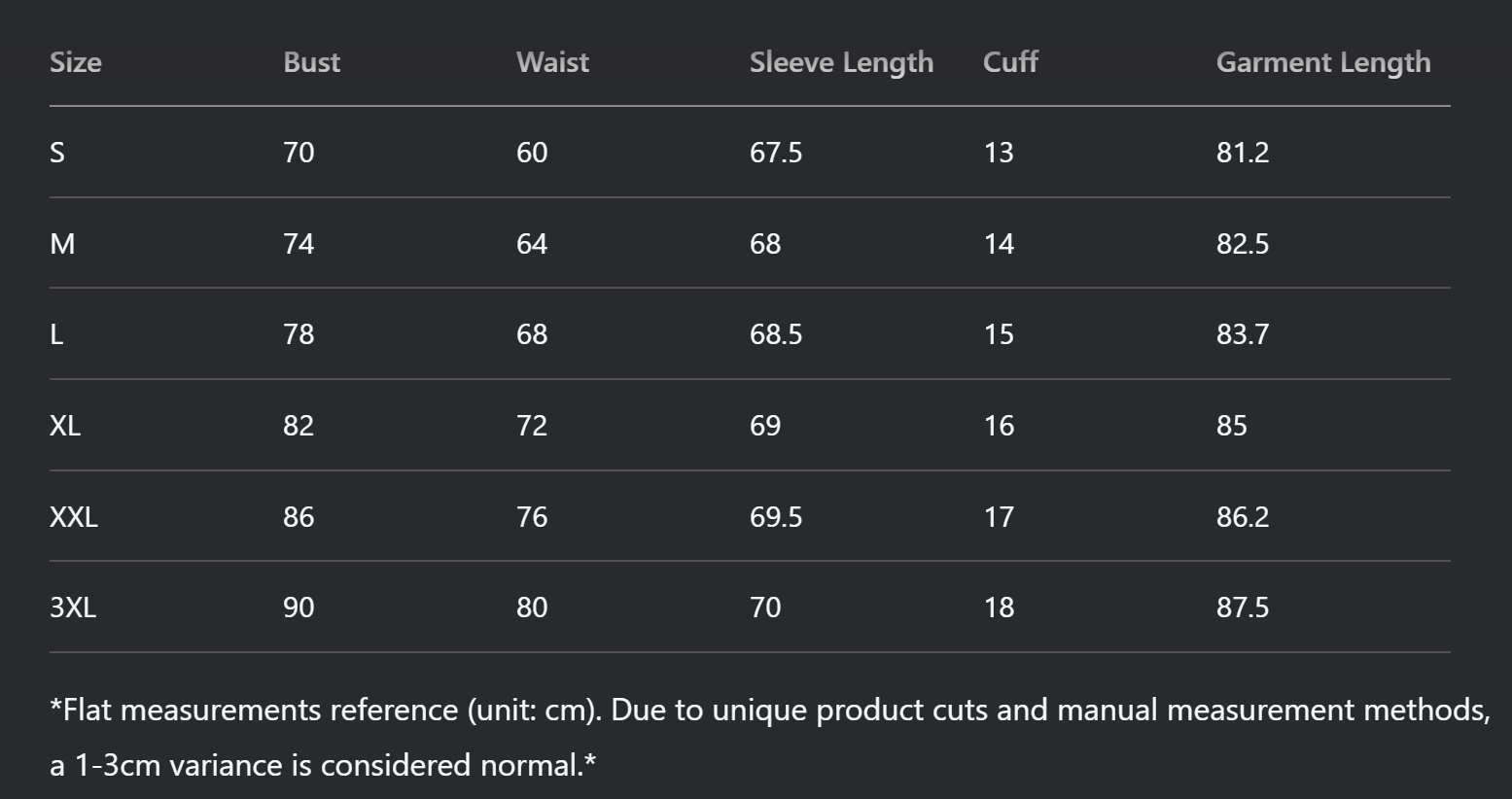1512x799 pixels.
Task: Click the flat measurements reference note
Action: 770,738
